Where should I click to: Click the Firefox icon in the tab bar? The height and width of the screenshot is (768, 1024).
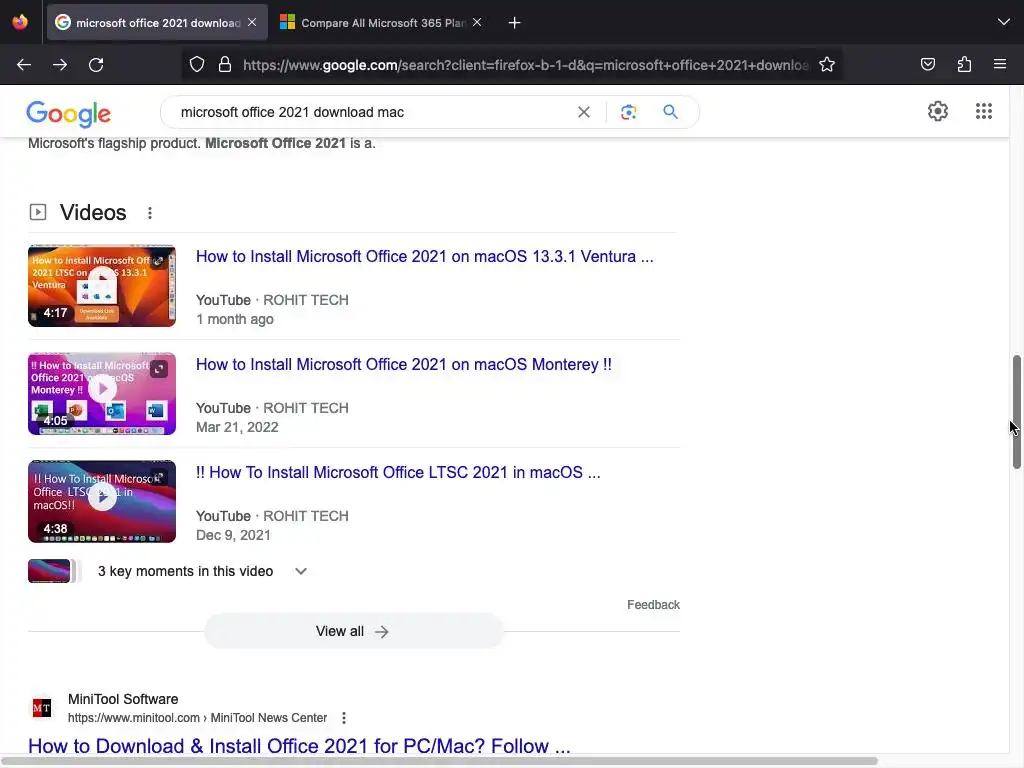pyautogui.click(x=20, y=22)
